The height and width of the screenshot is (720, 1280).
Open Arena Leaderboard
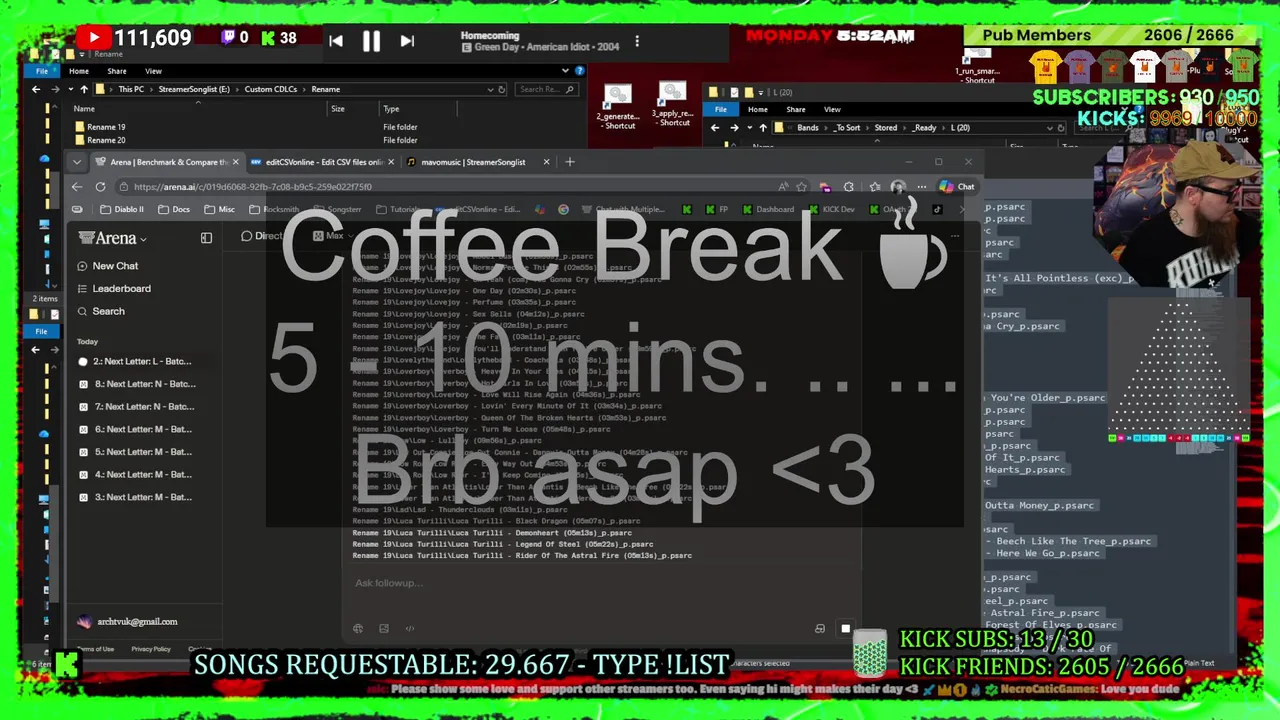coord(113,289)
